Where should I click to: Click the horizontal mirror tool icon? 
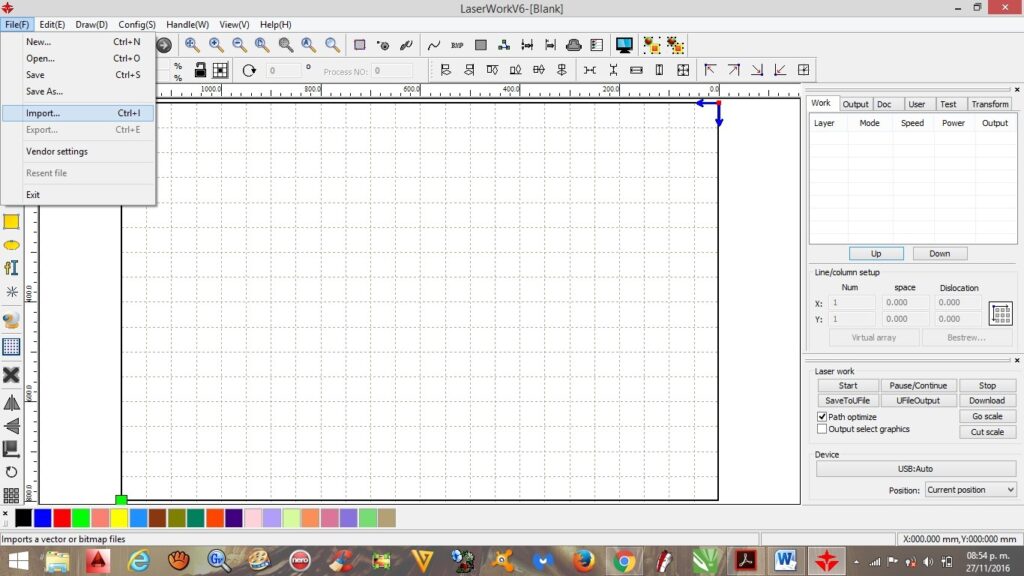11,402
